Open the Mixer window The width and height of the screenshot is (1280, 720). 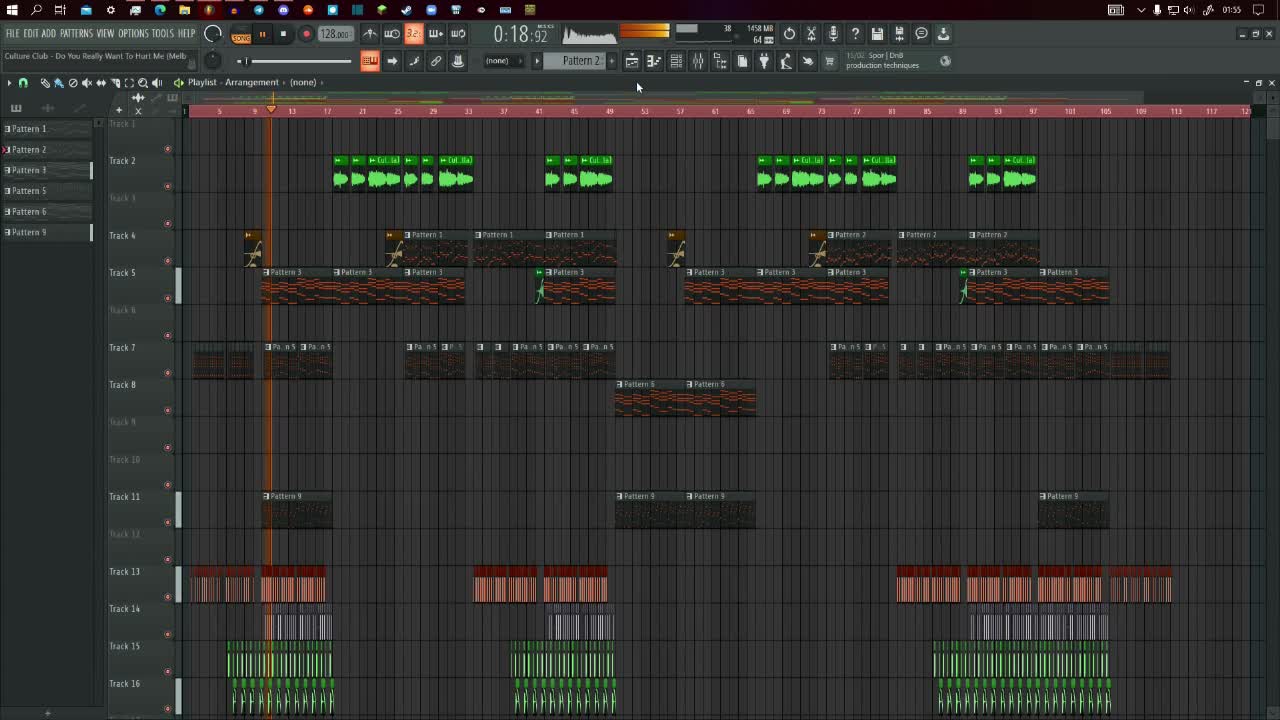pyautogui.click(x=698, y=61)
